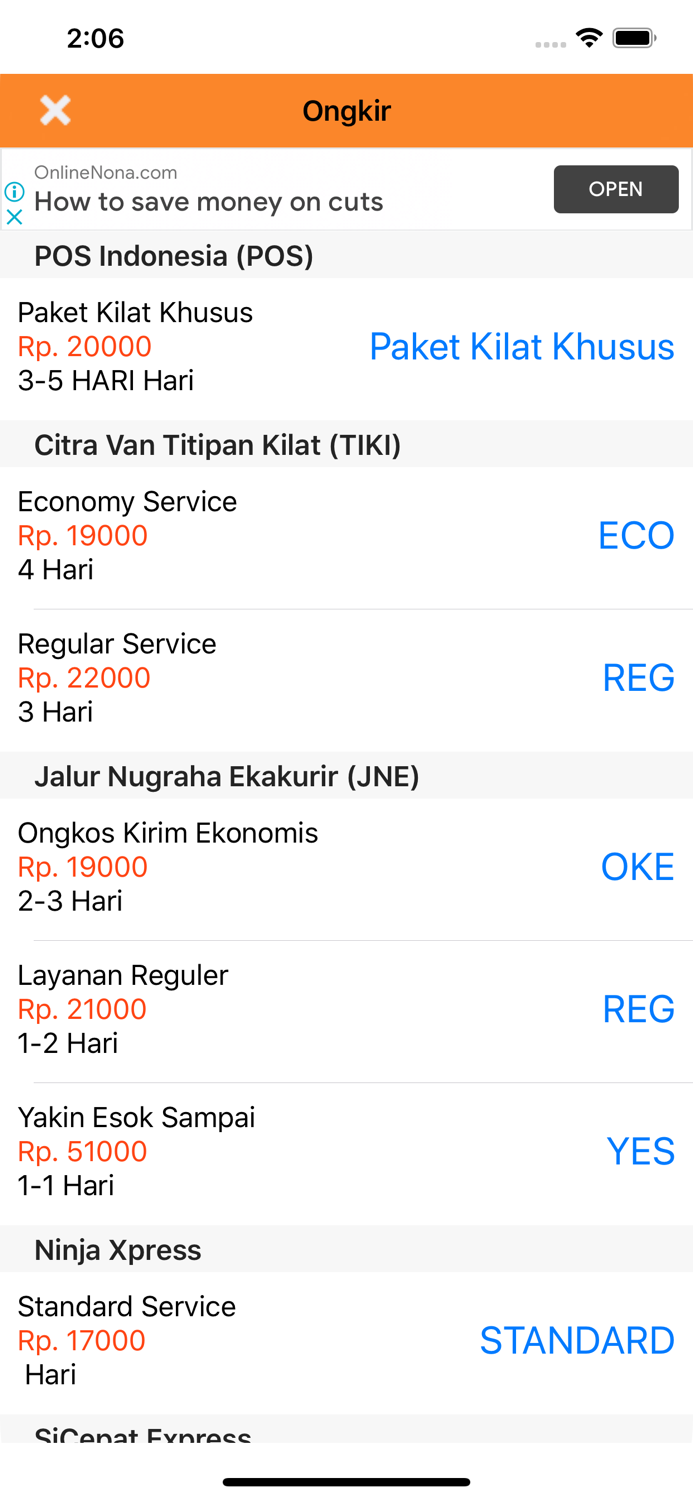Viewport: 693px width, 1500px height.
Task: Tap the home indicator bar at the bottom
Action: point(346,1482)
